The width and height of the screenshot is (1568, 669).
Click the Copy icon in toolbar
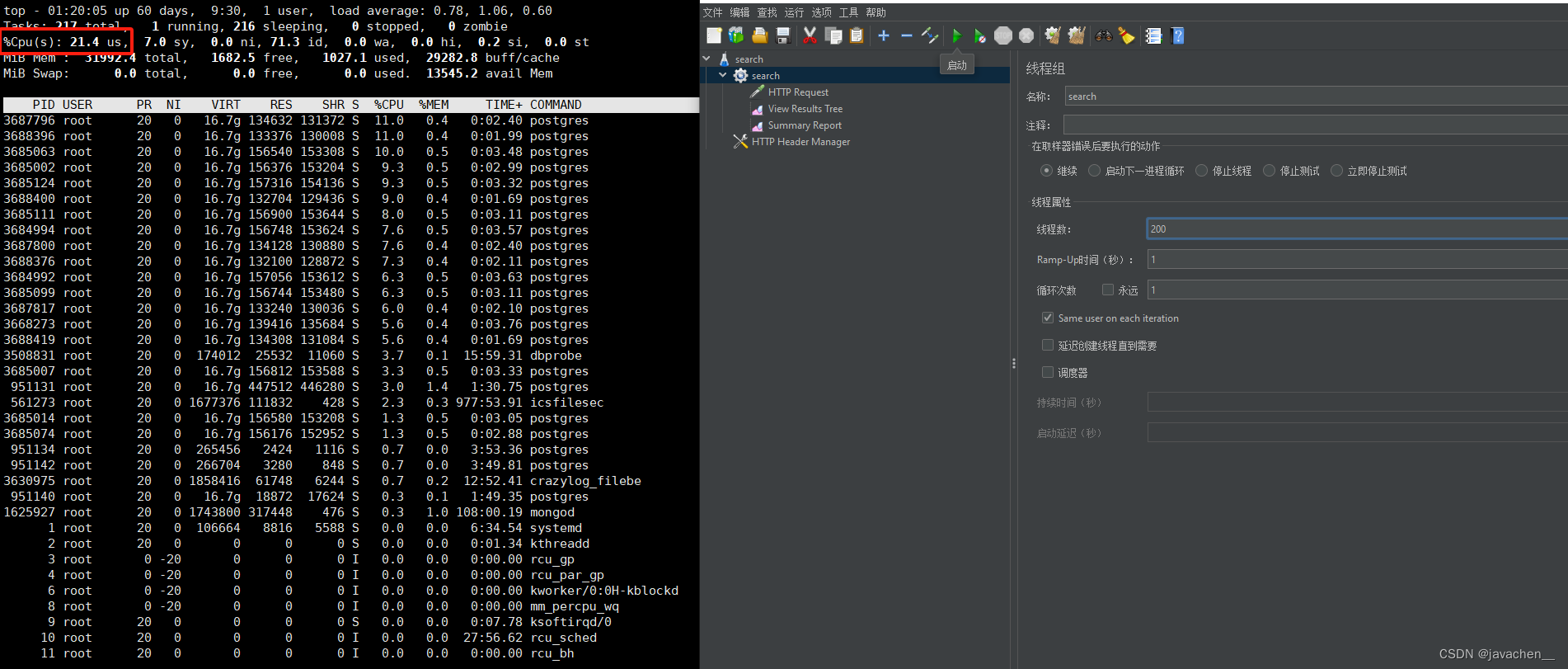pyautogui.click(x=833, y=35)
